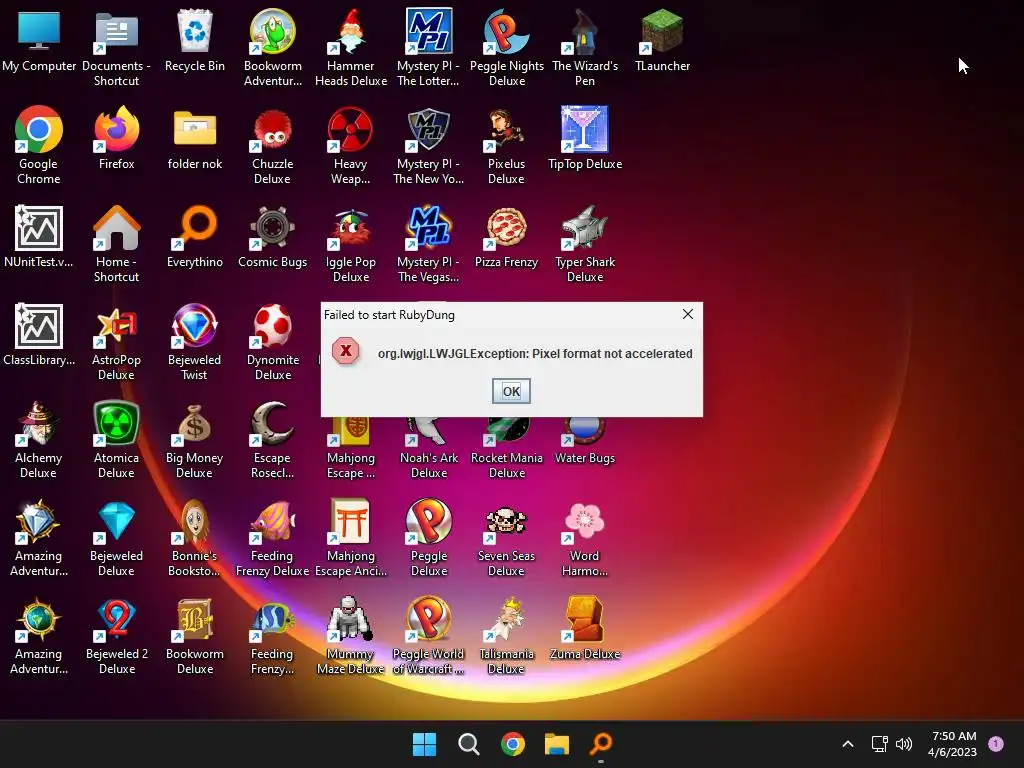Close the Failed to start RubyDung dialog

(688, 314)
